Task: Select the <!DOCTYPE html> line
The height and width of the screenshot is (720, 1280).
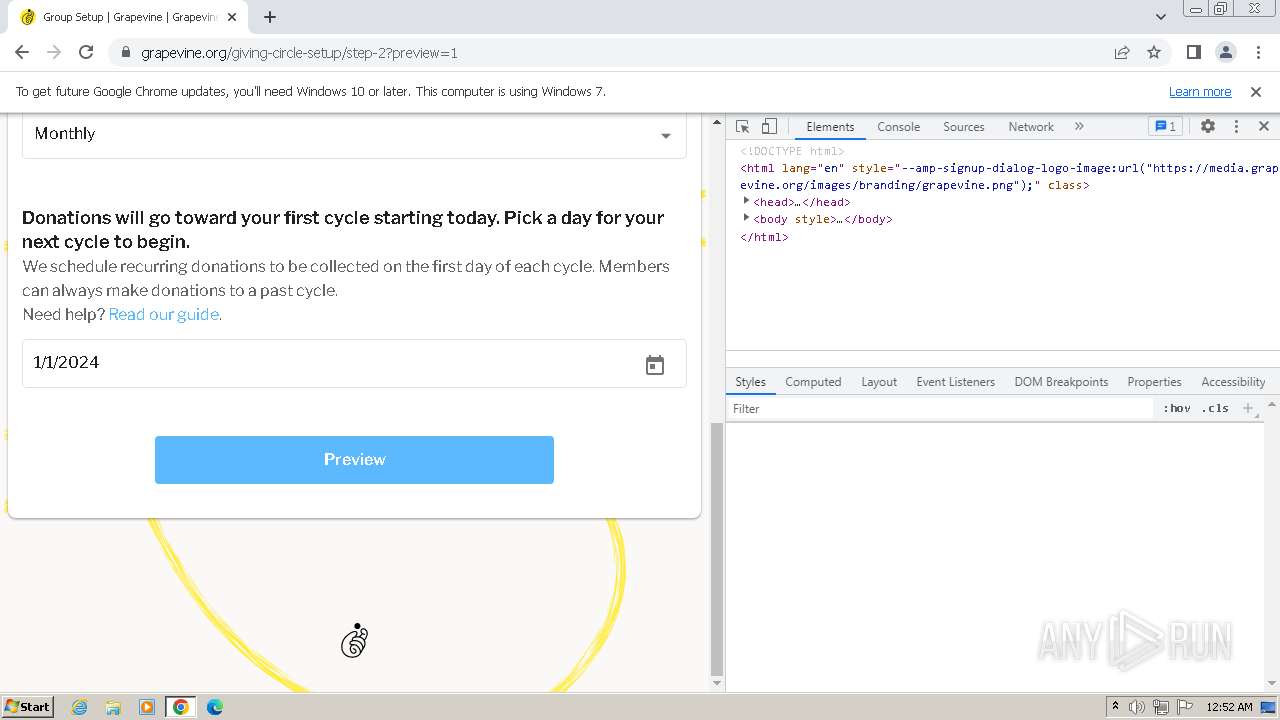Action: pos(792,151)
